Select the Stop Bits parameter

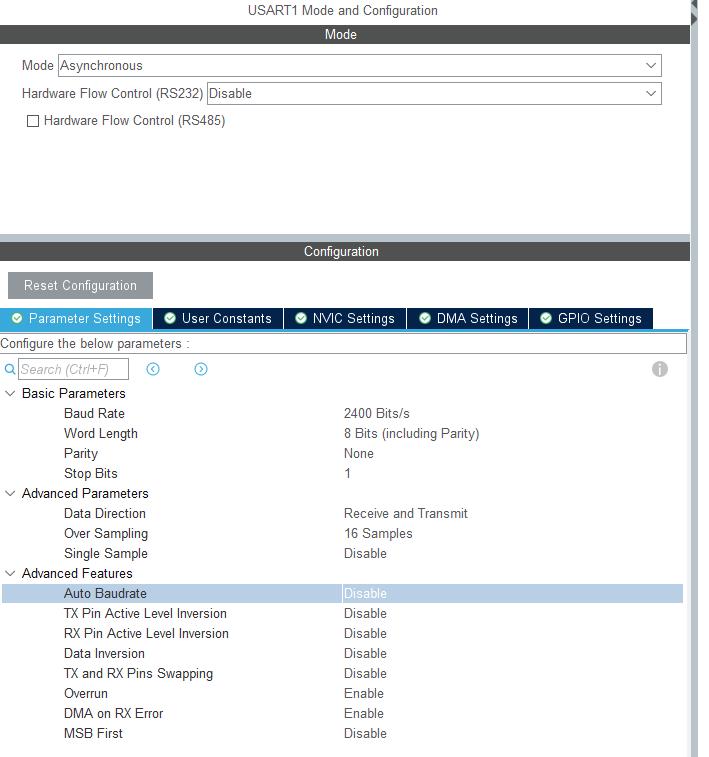tap(91, 474)
